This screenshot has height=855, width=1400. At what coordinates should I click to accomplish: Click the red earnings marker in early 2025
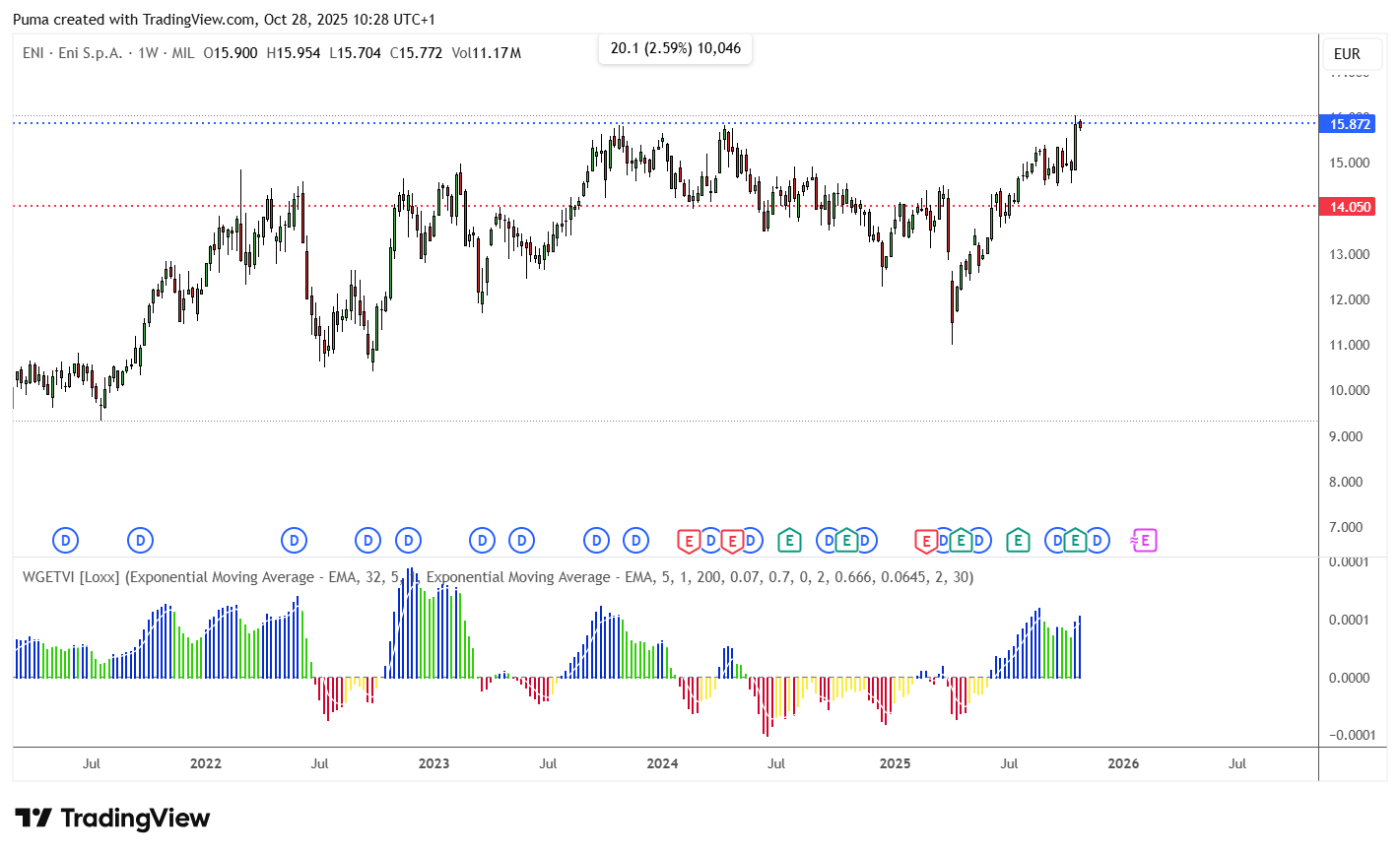click(926, 540)
